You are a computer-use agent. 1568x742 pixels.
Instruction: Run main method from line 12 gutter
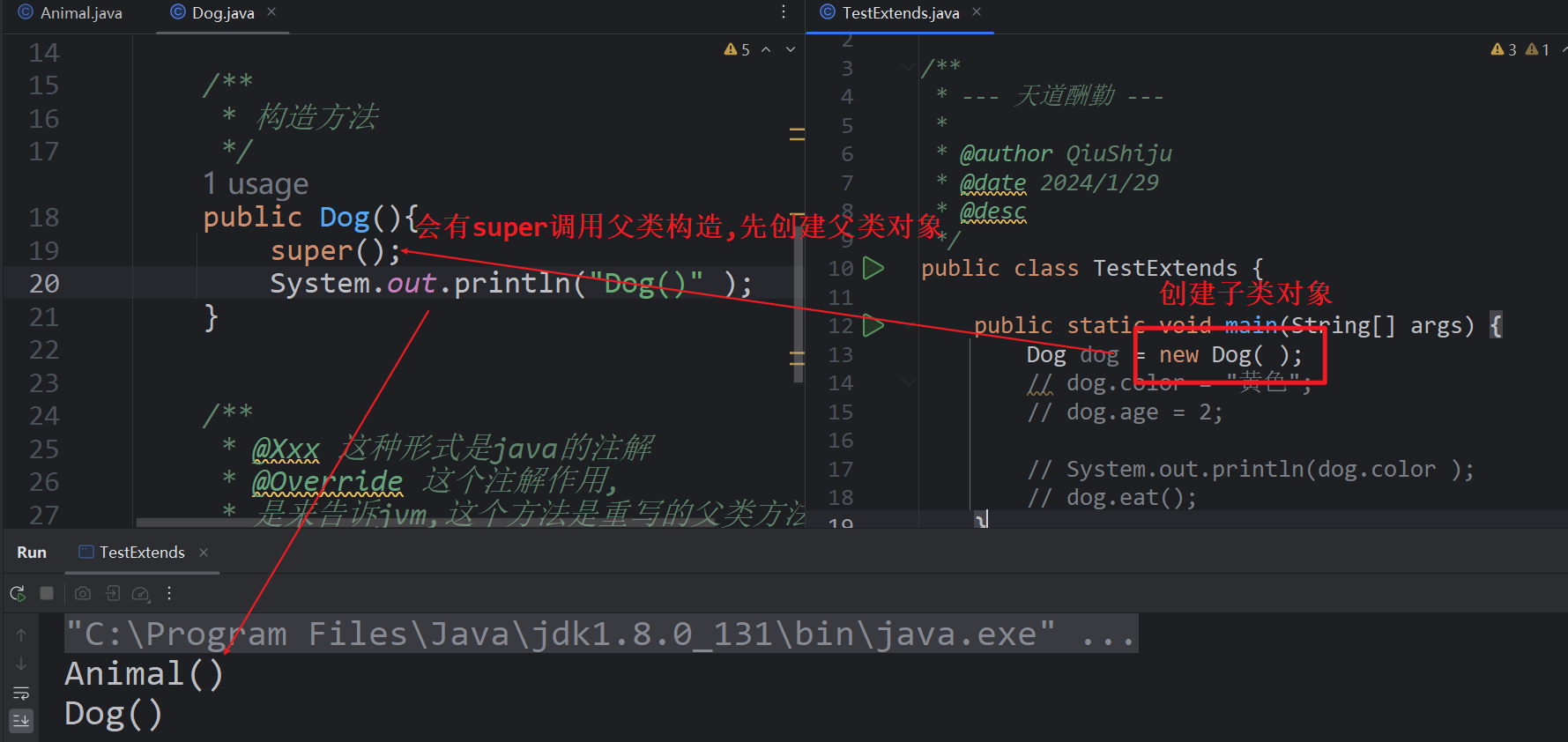tap(873, 325)
